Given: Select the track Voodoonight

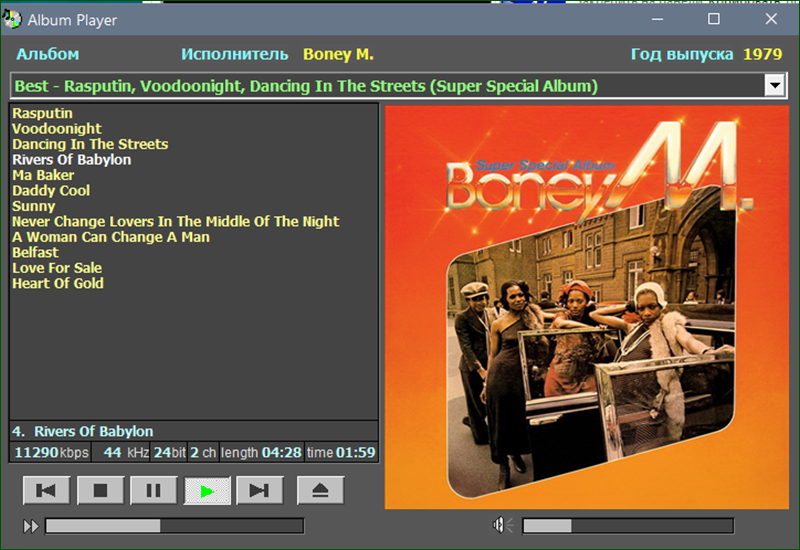Looking at the screenshot, I should pos(57,129).
